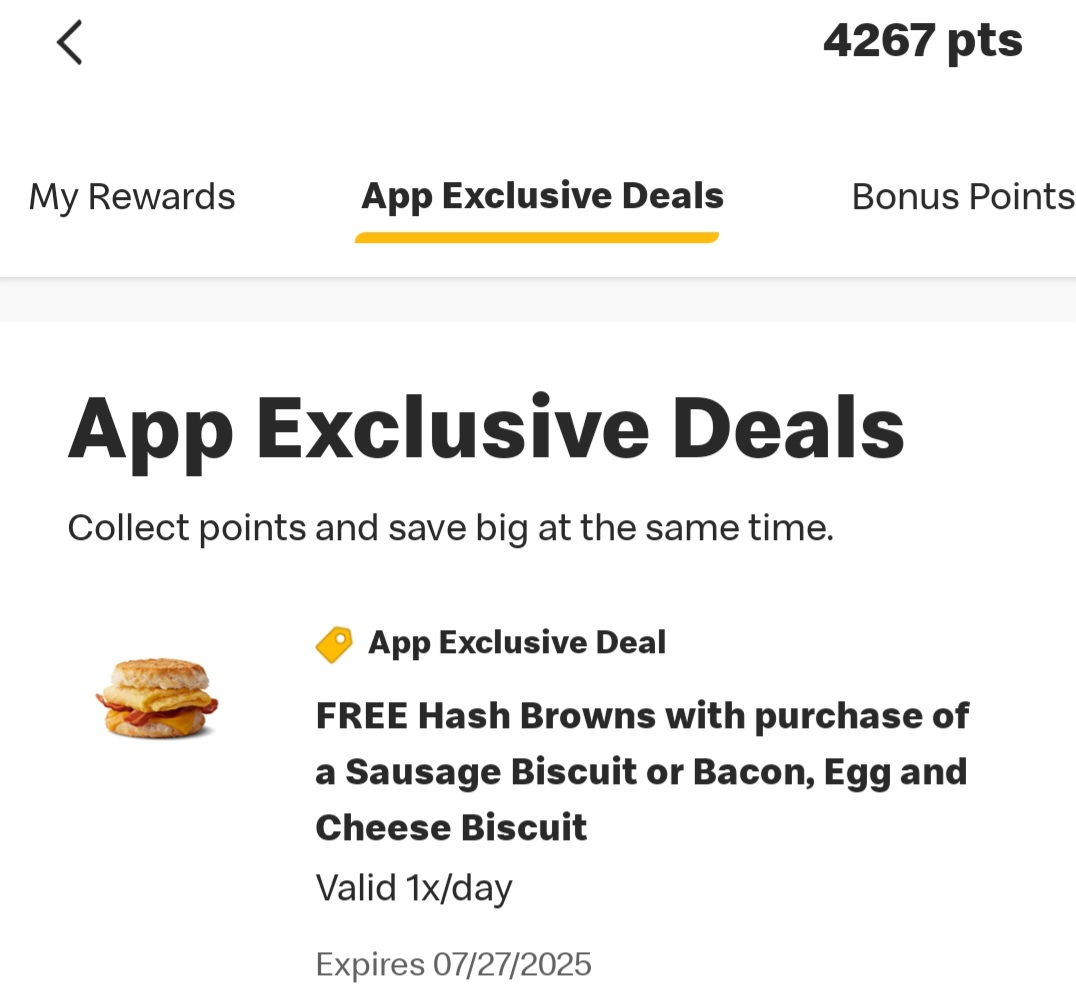Screen dimensions: 1076x997
Task: Open the bacon egg cheese biscuit image
Action: click(x=157, y=698)
